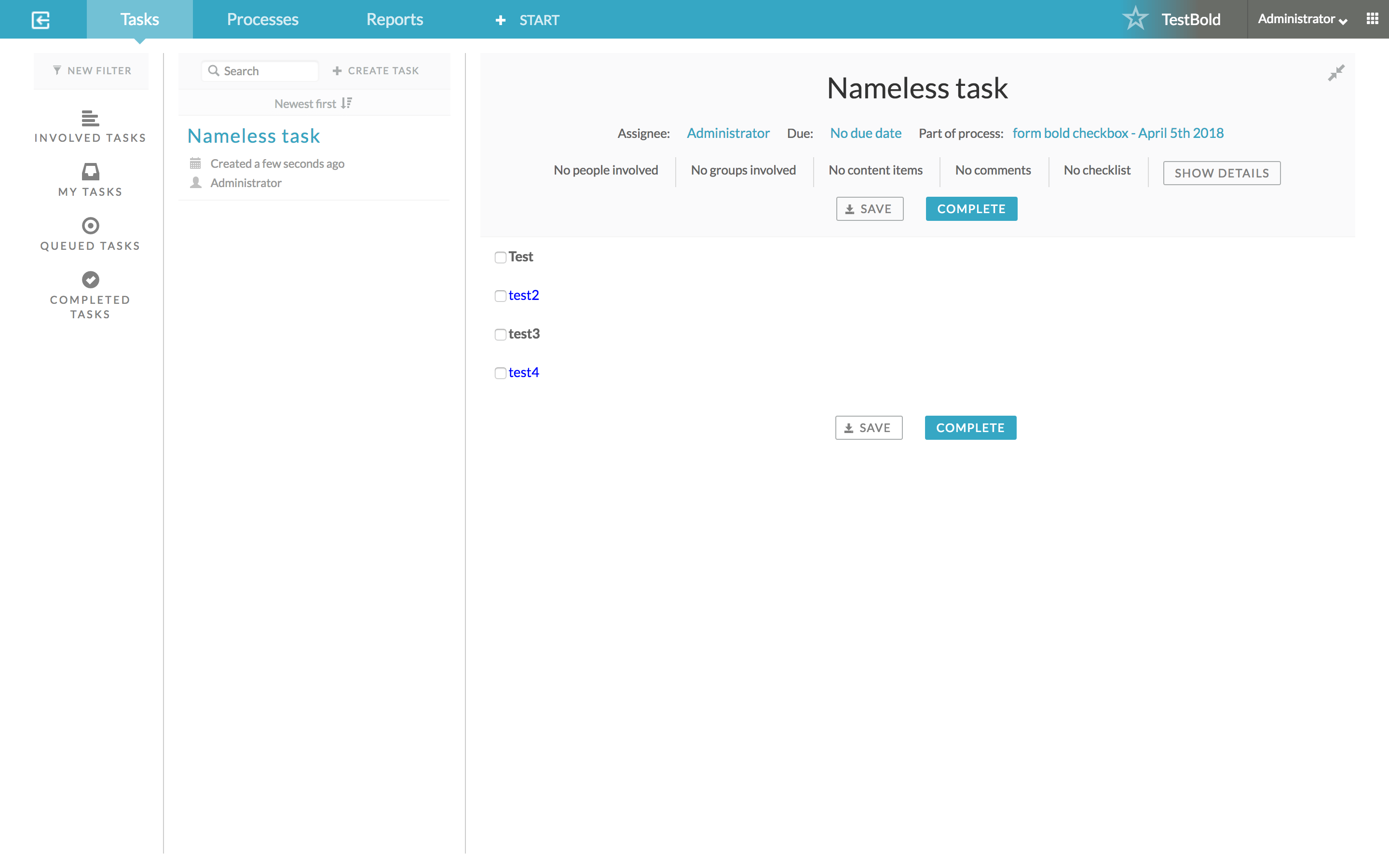Tick the test3 checkbox

(500, 334)
